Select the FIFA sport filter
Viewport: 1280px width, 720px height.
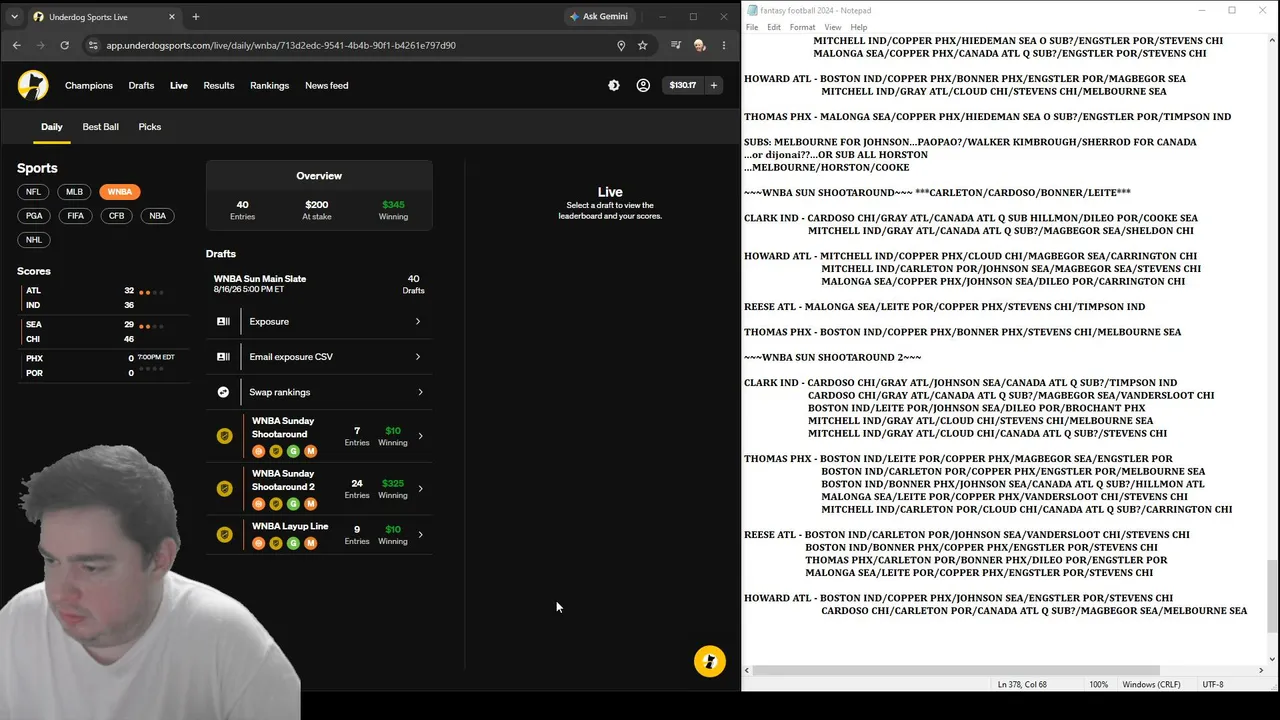[76, 216]
